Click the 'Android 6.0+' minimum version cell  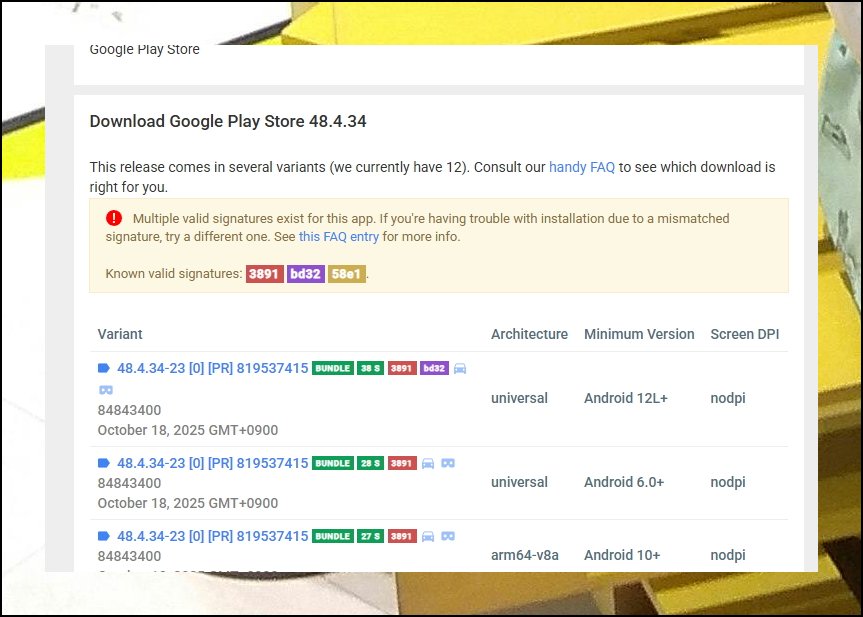point(624,482)
